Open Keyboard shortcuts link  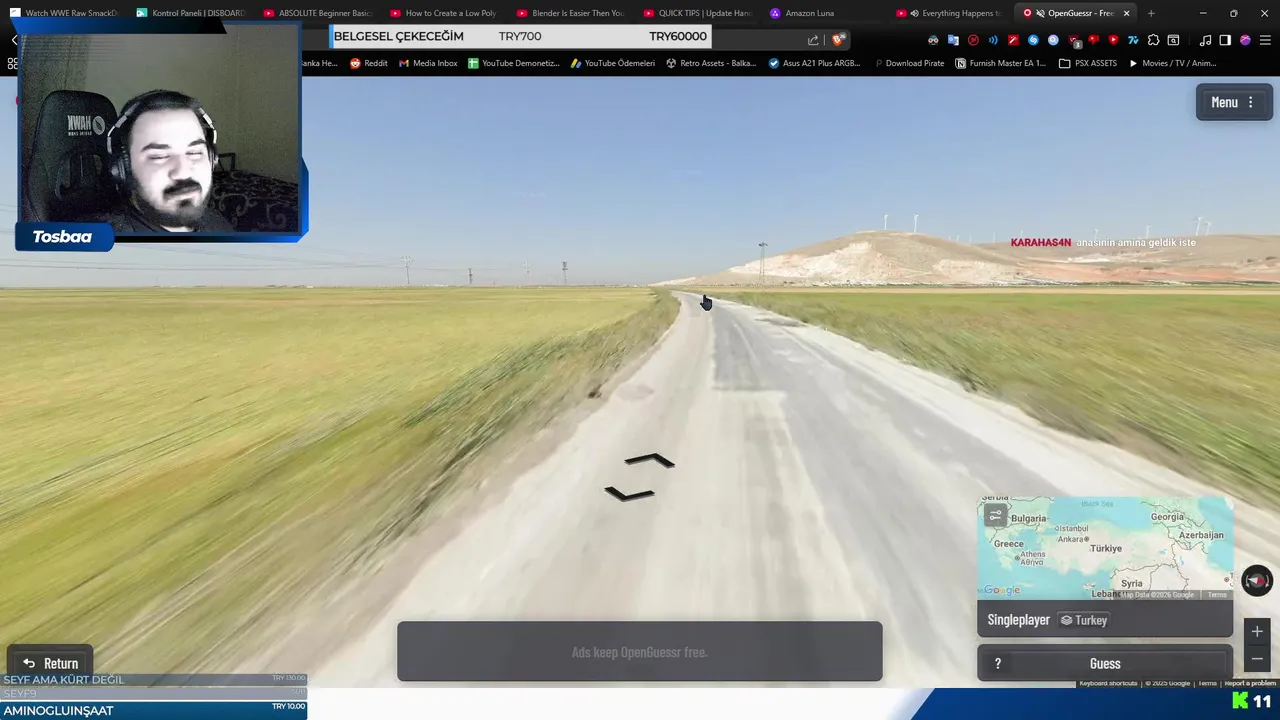1108,683
